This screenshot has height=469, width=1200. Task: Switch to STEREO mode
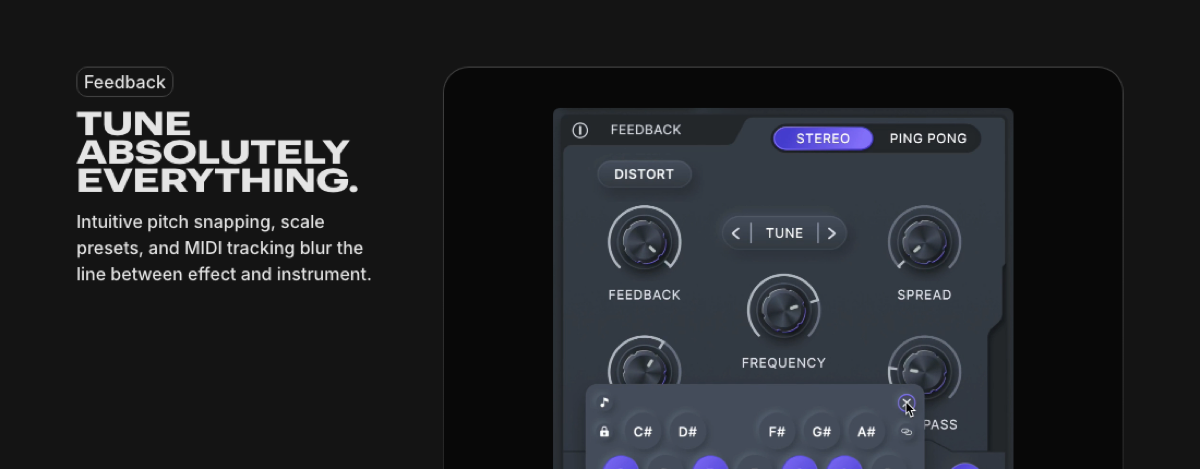pyautogui.click(x=823, y=138)
